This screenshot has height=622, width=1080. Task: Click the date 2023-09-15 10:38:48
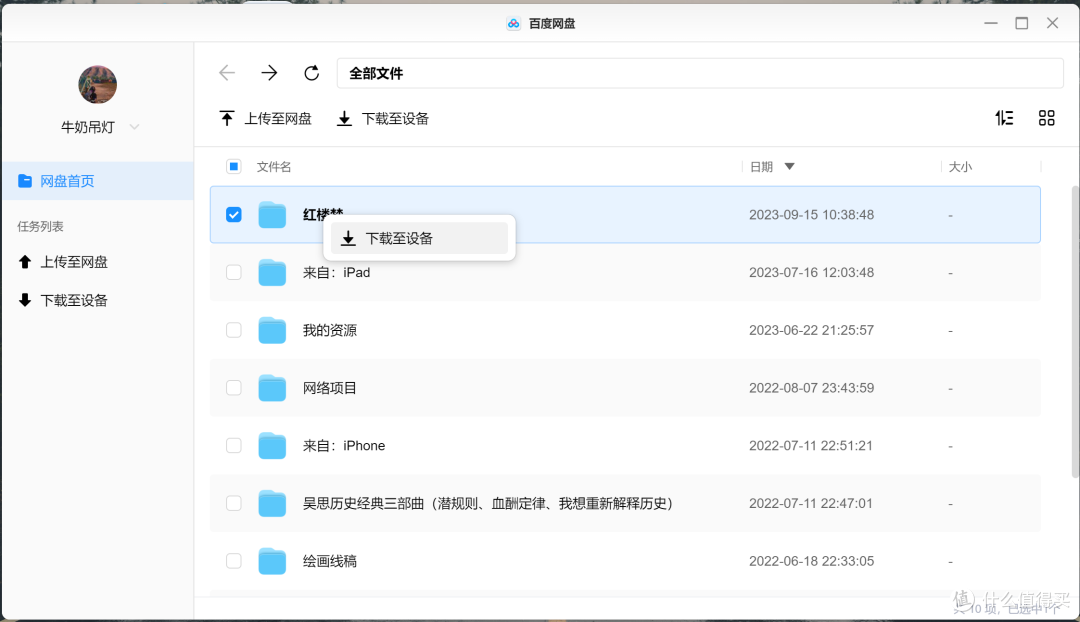[811, 215]
